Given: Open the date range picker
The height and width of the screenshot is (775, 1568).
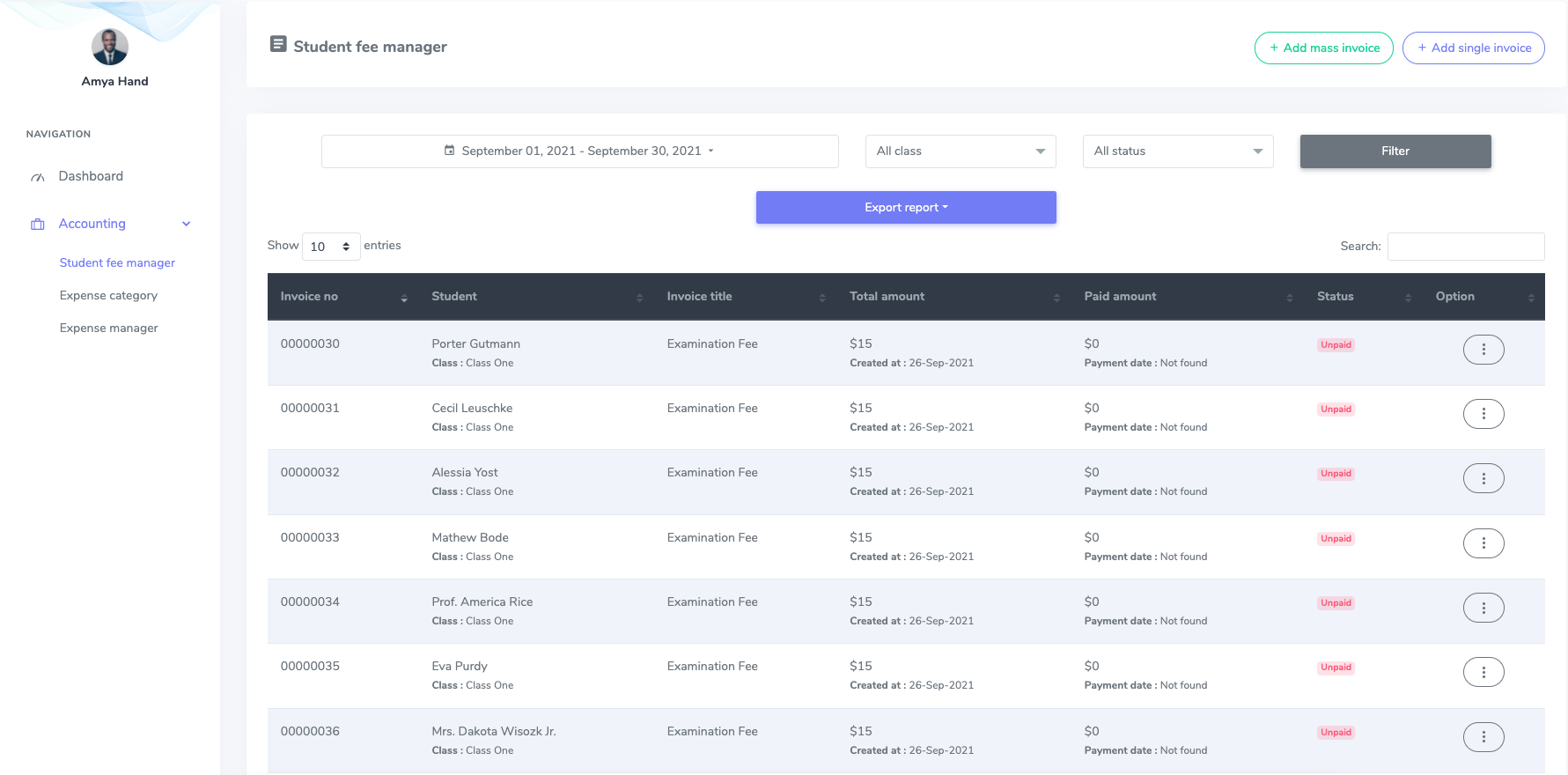Looking at the screenshot, I should tap(579, 151).
